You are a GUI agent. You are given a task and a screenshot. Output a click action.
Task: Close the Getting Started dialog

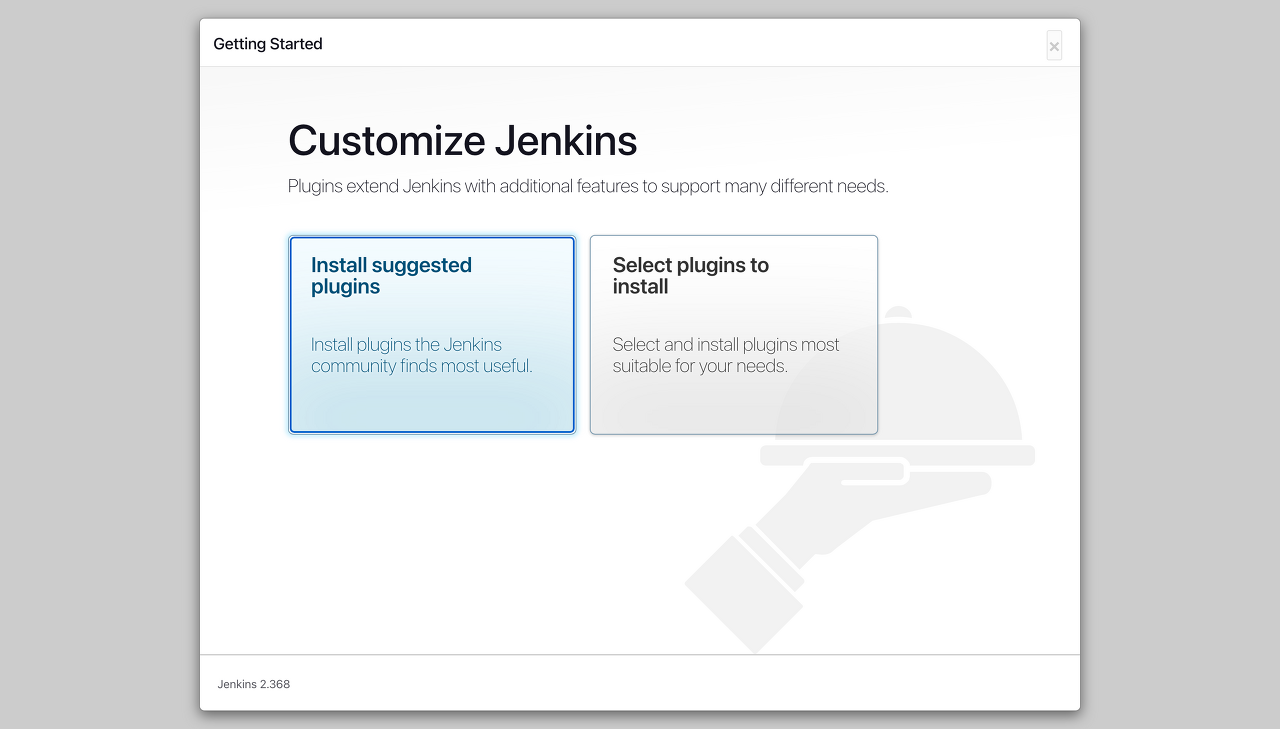pos(1054,46)
